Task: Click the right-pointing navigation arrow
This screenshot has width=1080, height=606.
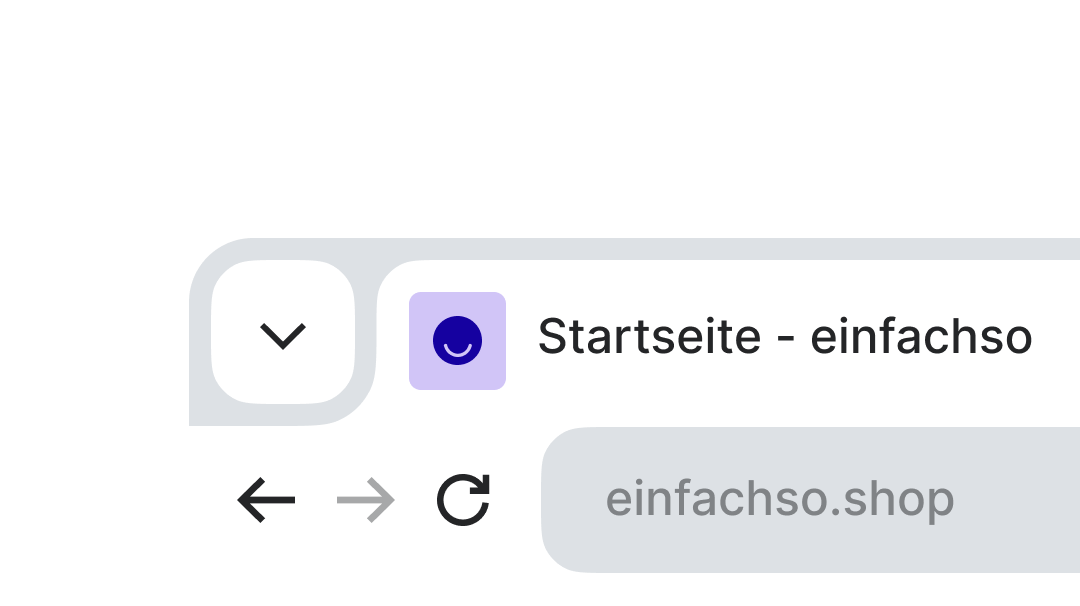Action: pos(366,500)
